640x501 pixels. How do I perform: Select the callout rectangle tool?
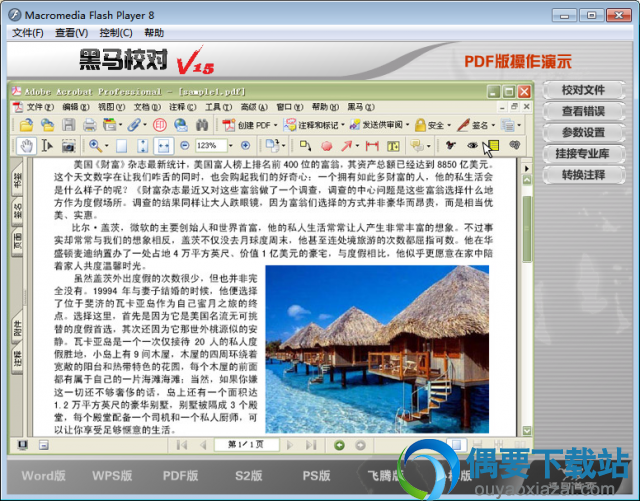(x=305, y=145)
